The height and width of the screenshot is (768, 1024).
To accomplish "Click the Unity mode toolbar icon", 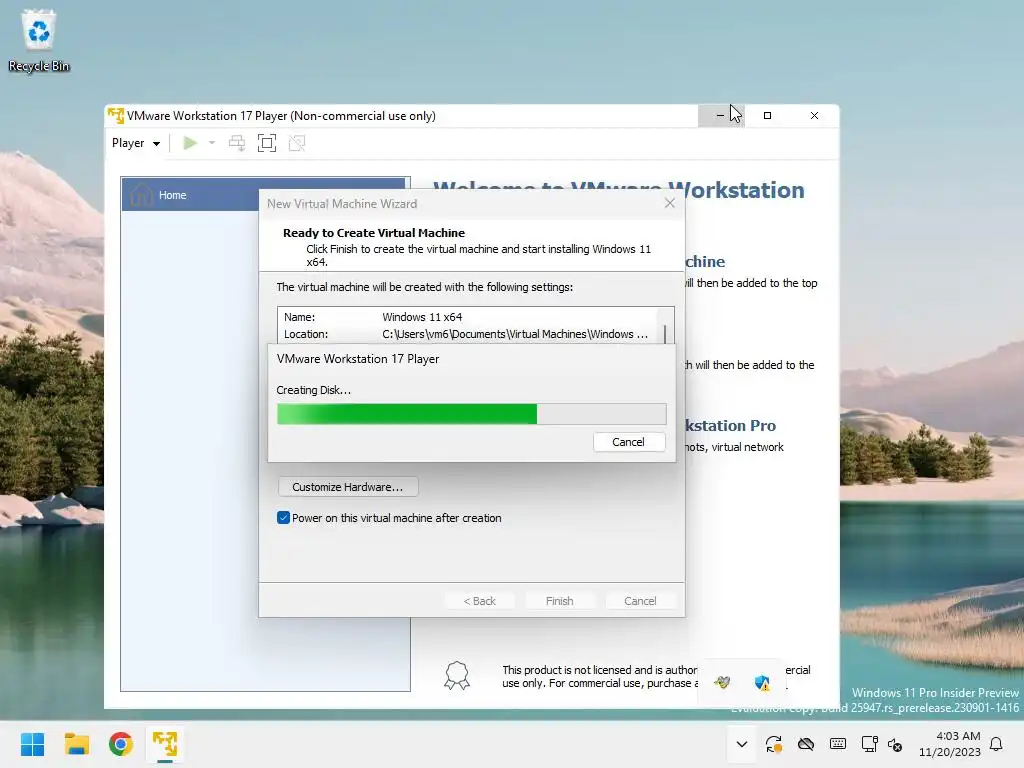I will tap(297, 143).
